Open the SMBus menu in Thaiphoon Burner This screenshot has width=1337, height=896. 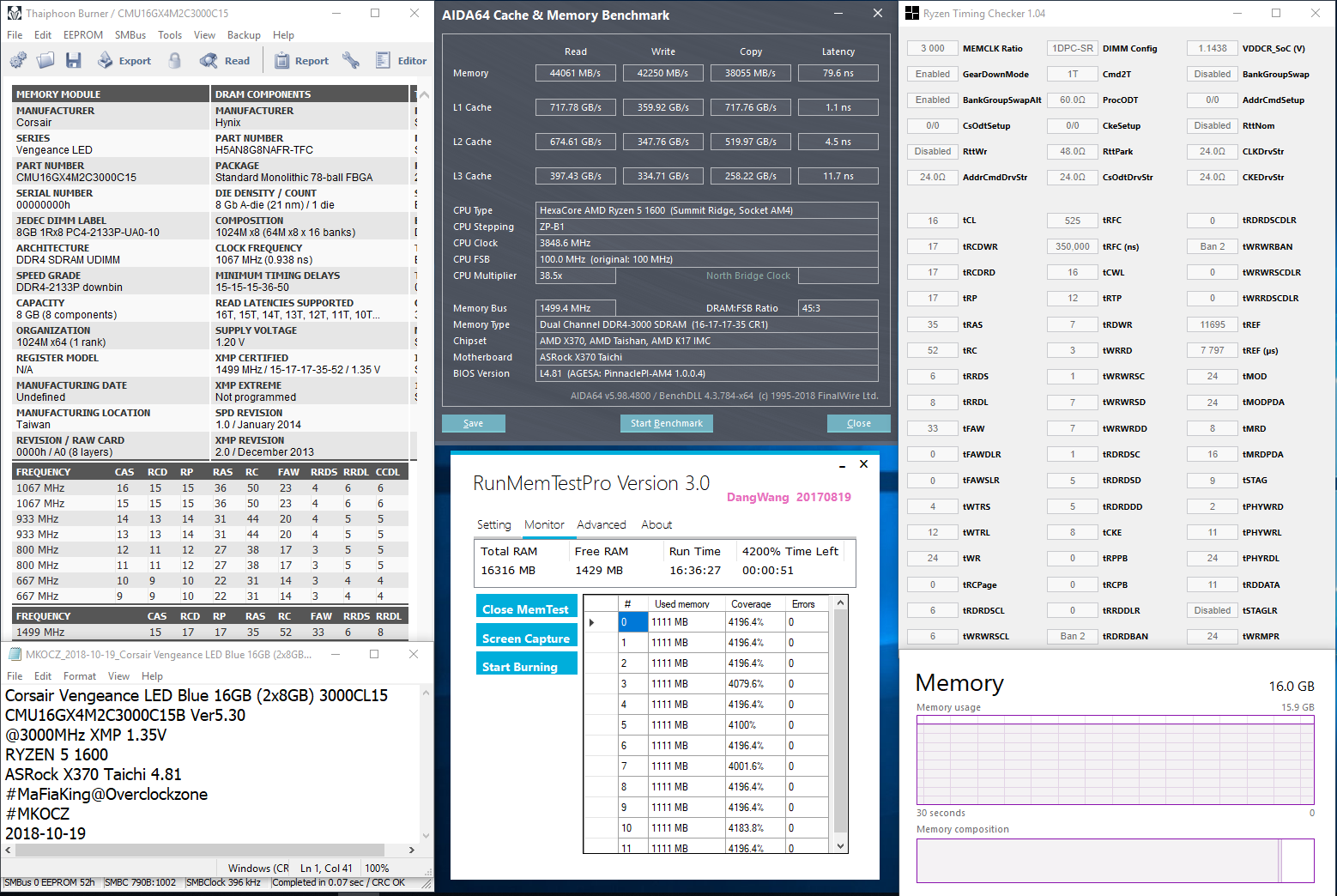(x=130, y=35)
